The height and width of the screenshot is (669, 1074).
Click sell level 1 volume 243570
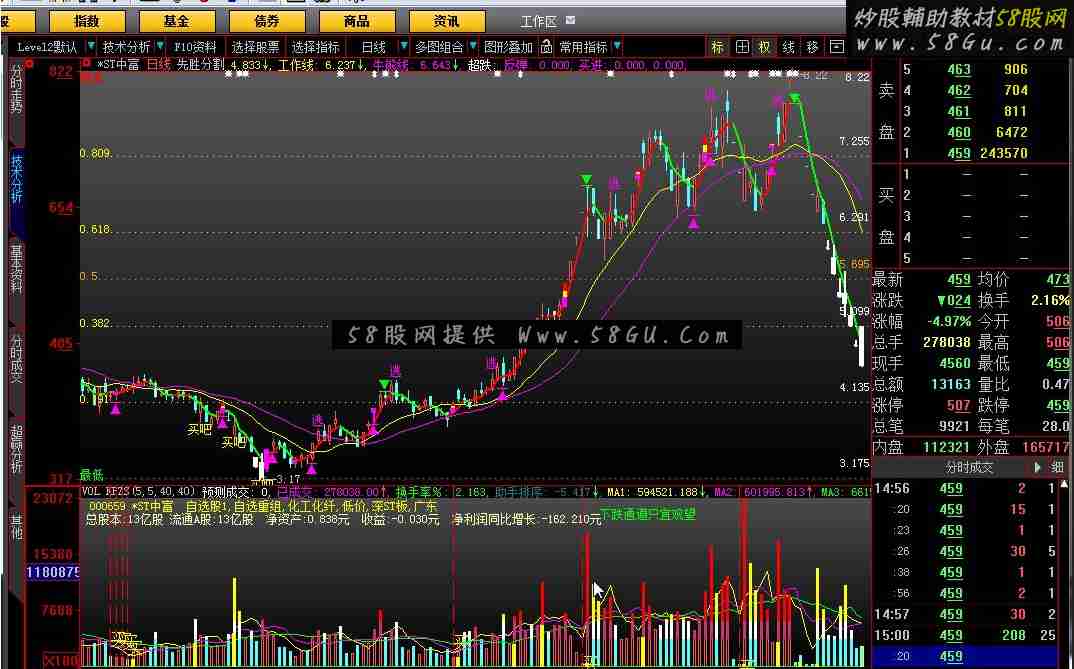(1003, 153)
